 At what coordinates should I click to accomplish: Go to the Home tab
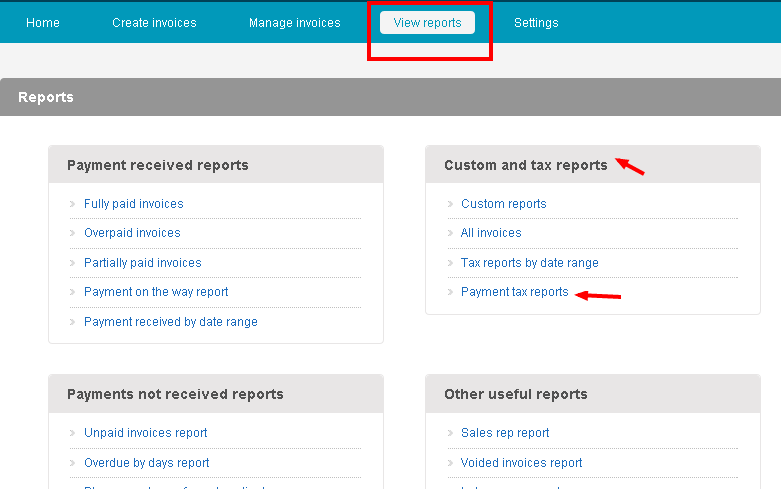(x=43, y=23)
